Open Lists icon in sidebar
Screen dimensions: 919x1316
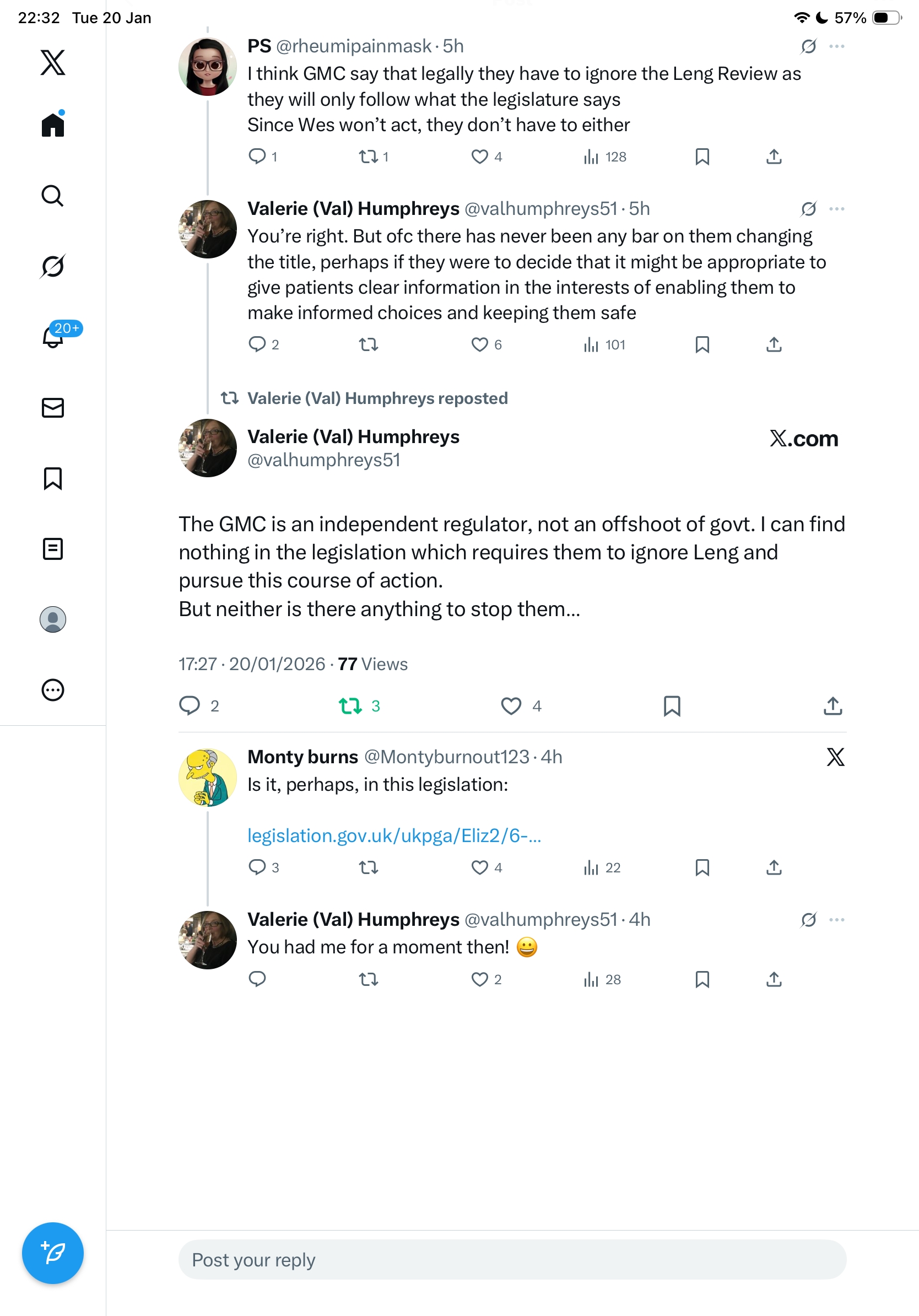click(53, 549)
